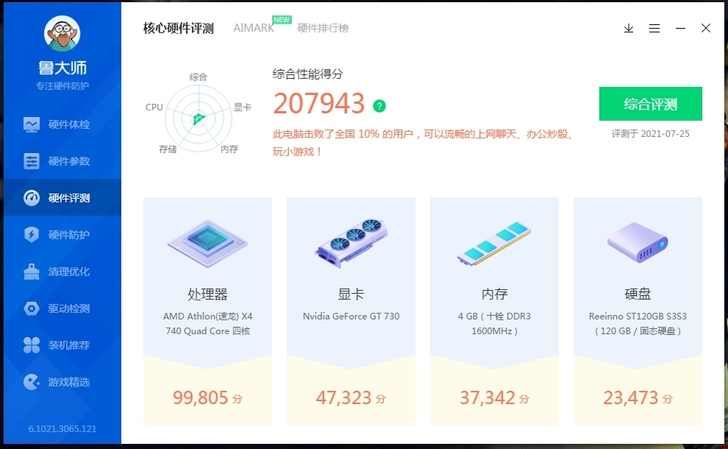
Task: Minimize the window
Action: pos(680,28)
